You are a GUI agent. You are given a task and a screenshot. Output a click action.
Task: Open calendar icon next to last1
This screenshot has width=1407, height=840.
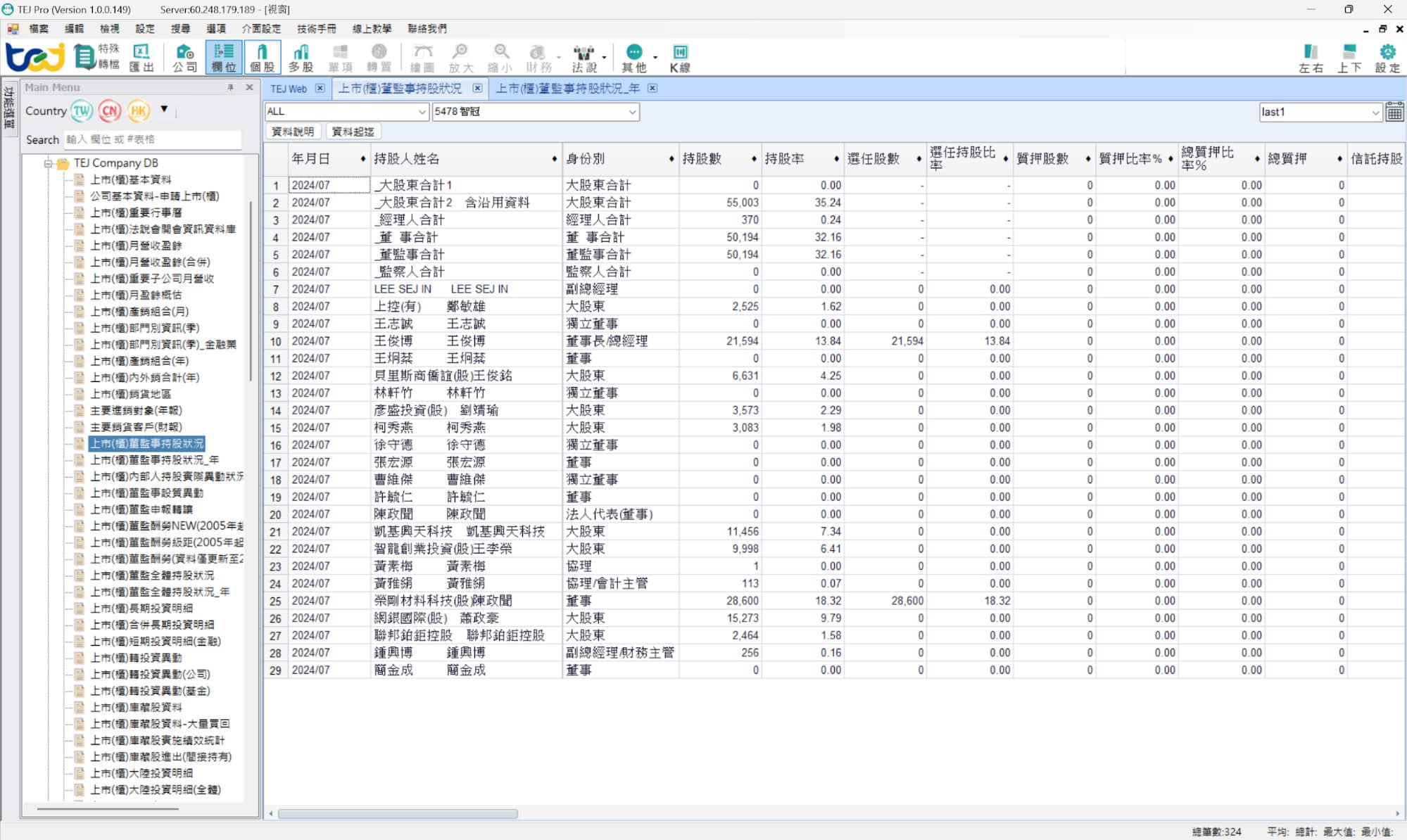click(1394, 112)
